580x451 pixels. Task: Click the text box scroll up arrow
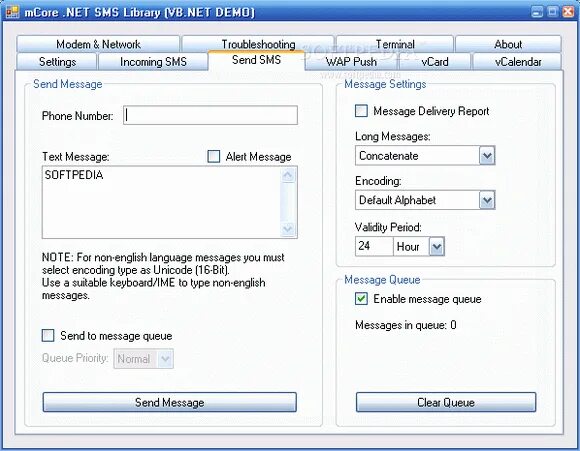pyautogui.click(x=288, y=175)
